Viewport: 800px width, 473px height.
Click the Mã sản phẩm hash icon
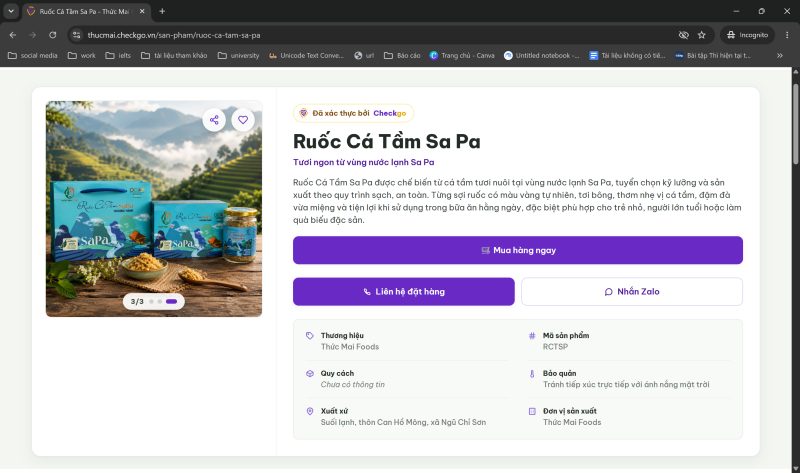coord(532,336)
